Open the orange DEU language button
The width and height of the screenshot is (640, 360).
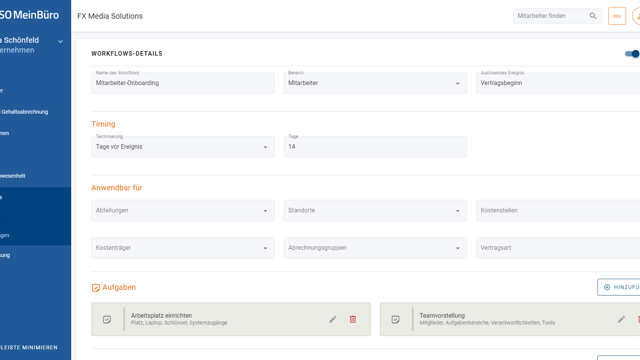coord(617,16)
